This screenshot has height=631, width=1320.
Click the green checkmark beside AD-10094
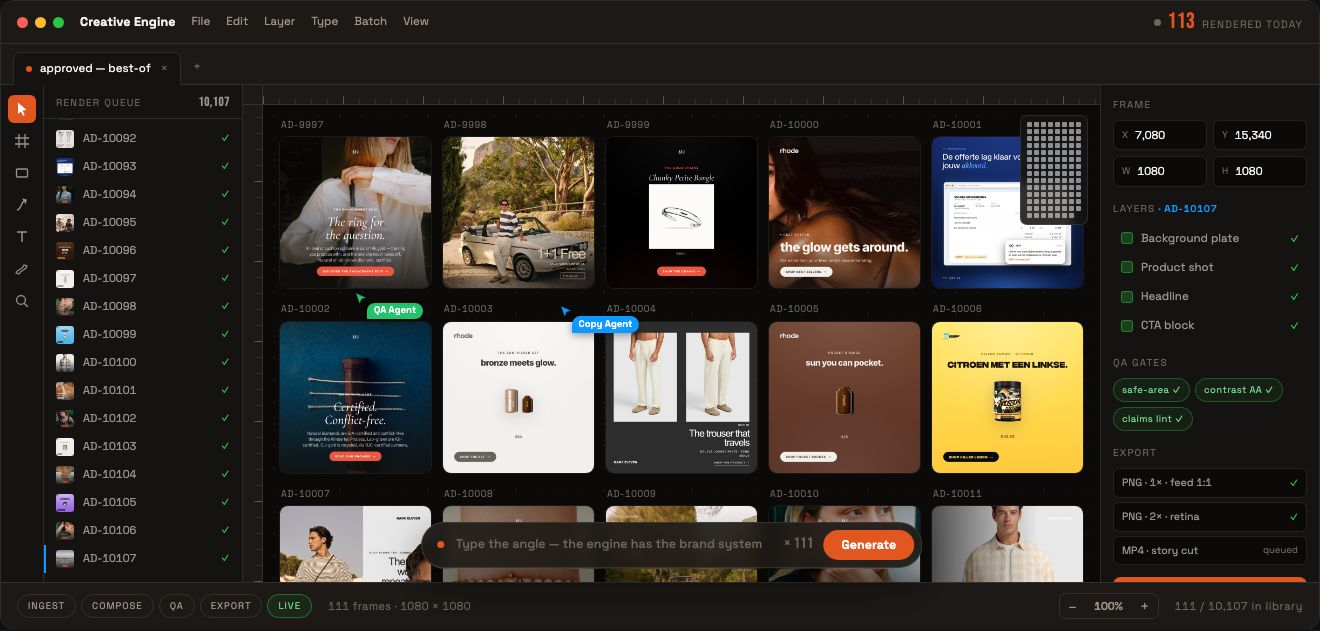225,194
